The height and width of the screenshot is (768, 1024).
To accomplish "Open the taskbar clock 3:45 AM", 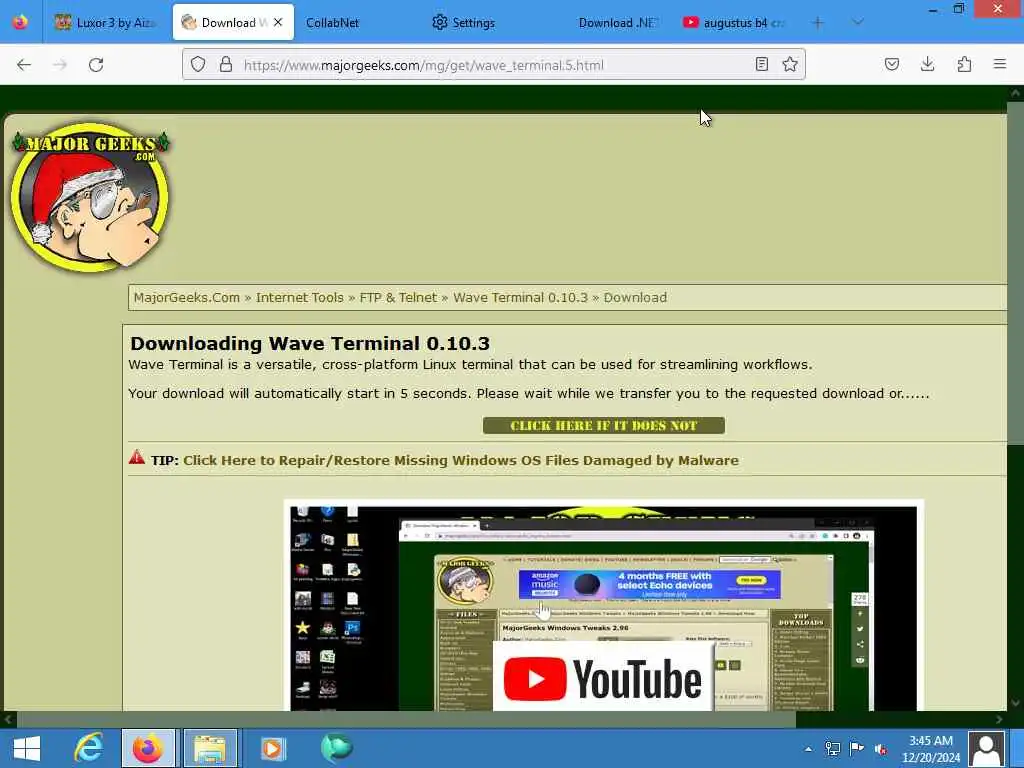I will pos(931,748).
